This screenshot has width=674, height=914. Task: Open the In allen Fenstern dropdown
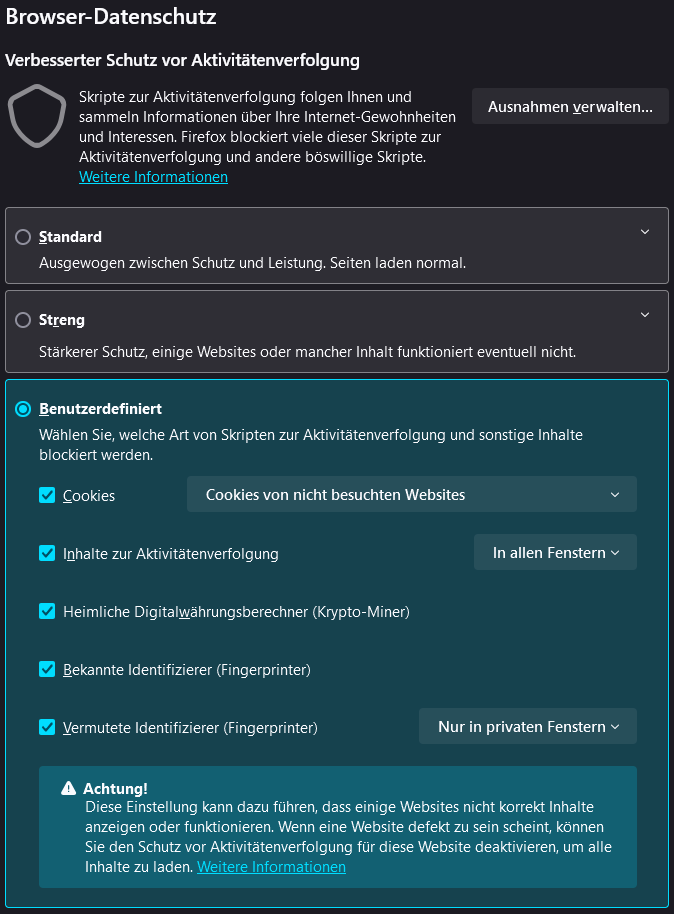tap(555, 552)
